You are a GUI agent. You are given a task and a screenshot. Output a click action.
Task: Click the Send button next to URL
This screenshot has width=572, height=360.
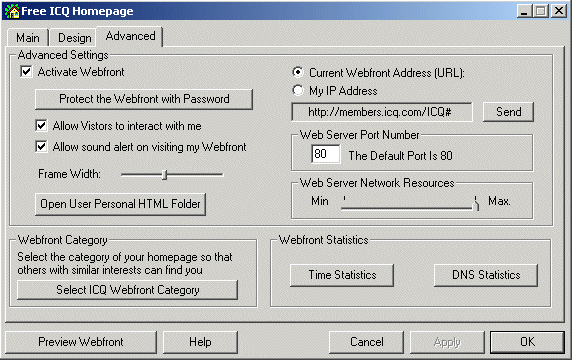pyautogui.click(x=508, y=112)
